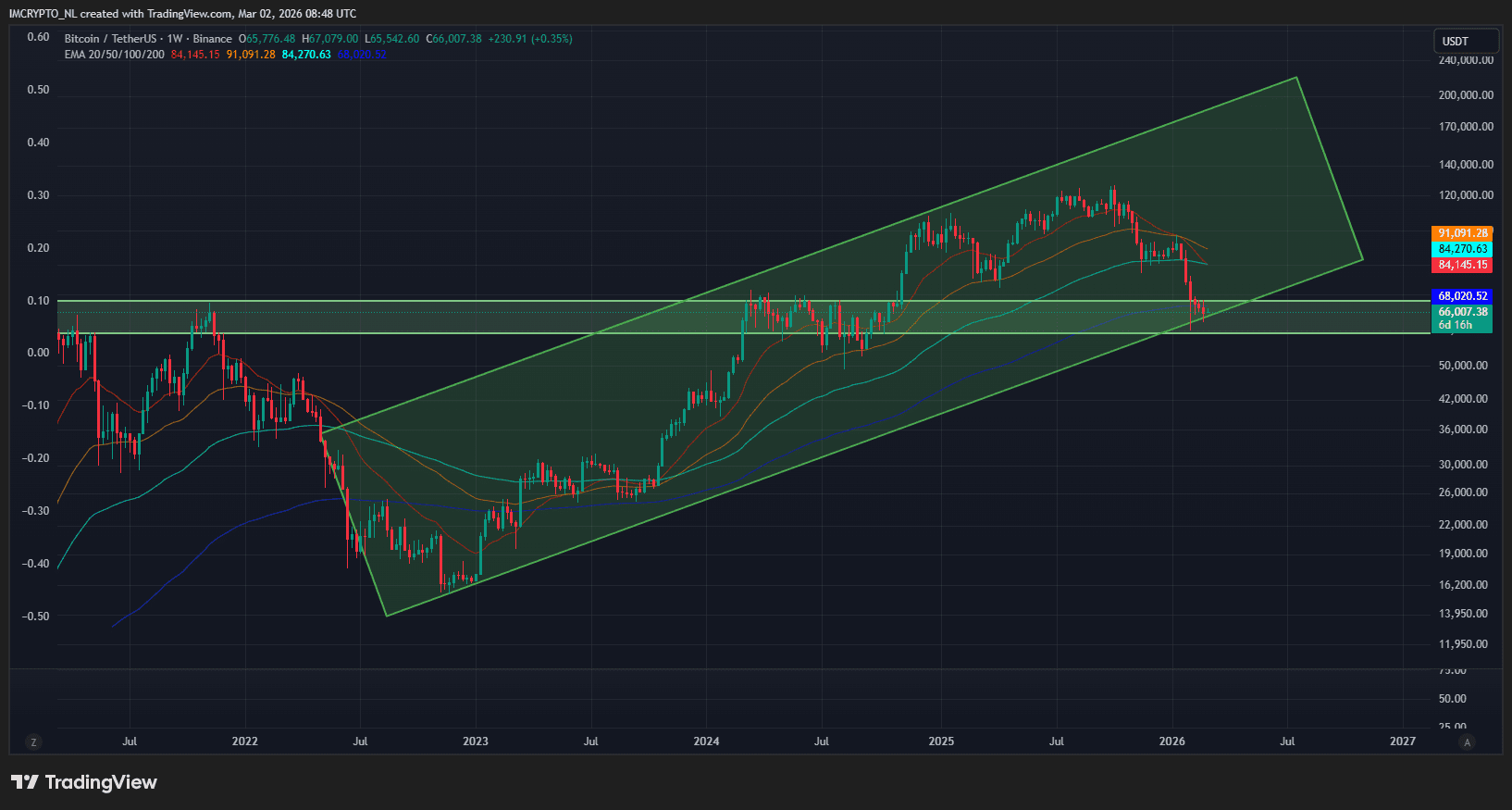Image resolution: width=1512 pixels, height=810 pixels.
Task: Click the cyan 84,270.63 price label
Action: pos(1462,249)
